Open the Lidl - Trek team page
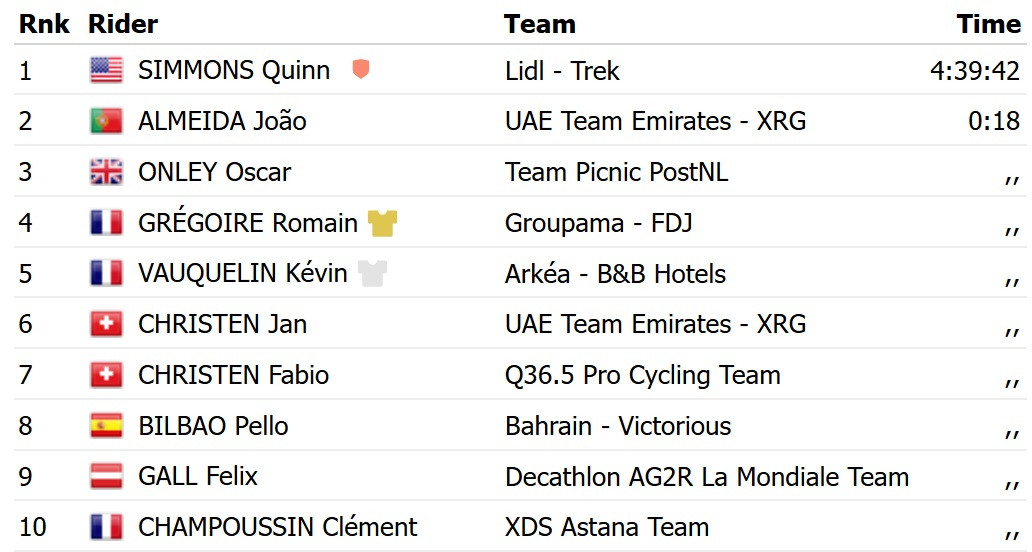1032x552 pixels. pyautogui.click(x=562, y=70)
